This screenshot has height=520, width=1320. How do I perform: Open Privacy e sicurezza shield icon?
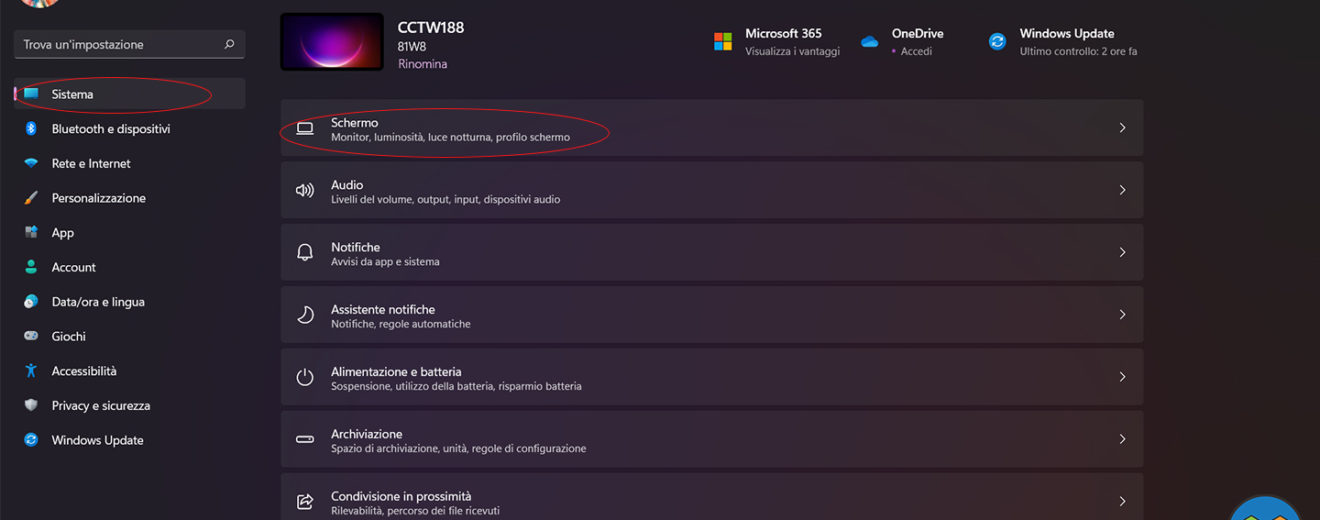31,405
